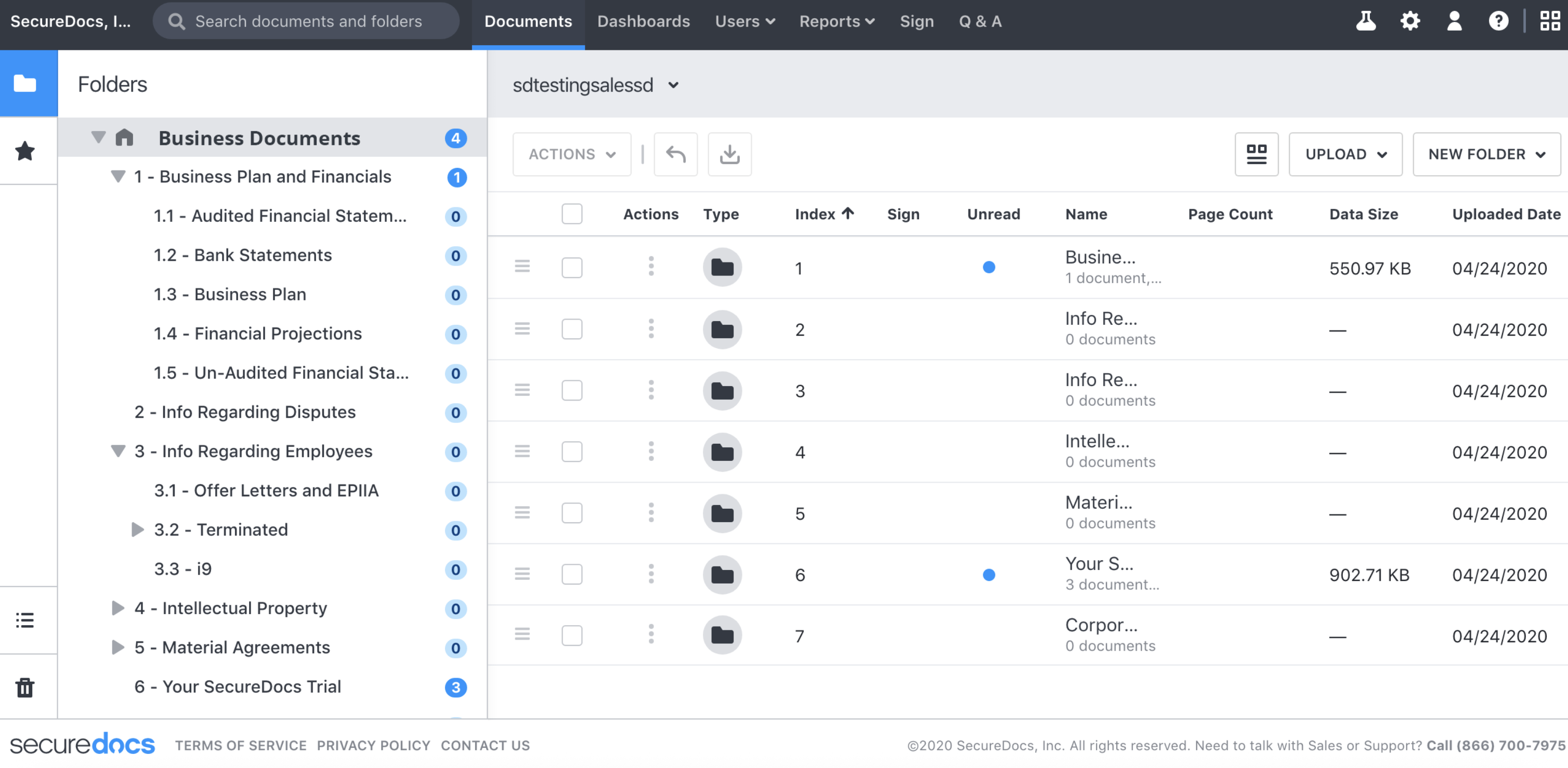
Task: Click the lab flask icon in header
Action: point(1365,21)
